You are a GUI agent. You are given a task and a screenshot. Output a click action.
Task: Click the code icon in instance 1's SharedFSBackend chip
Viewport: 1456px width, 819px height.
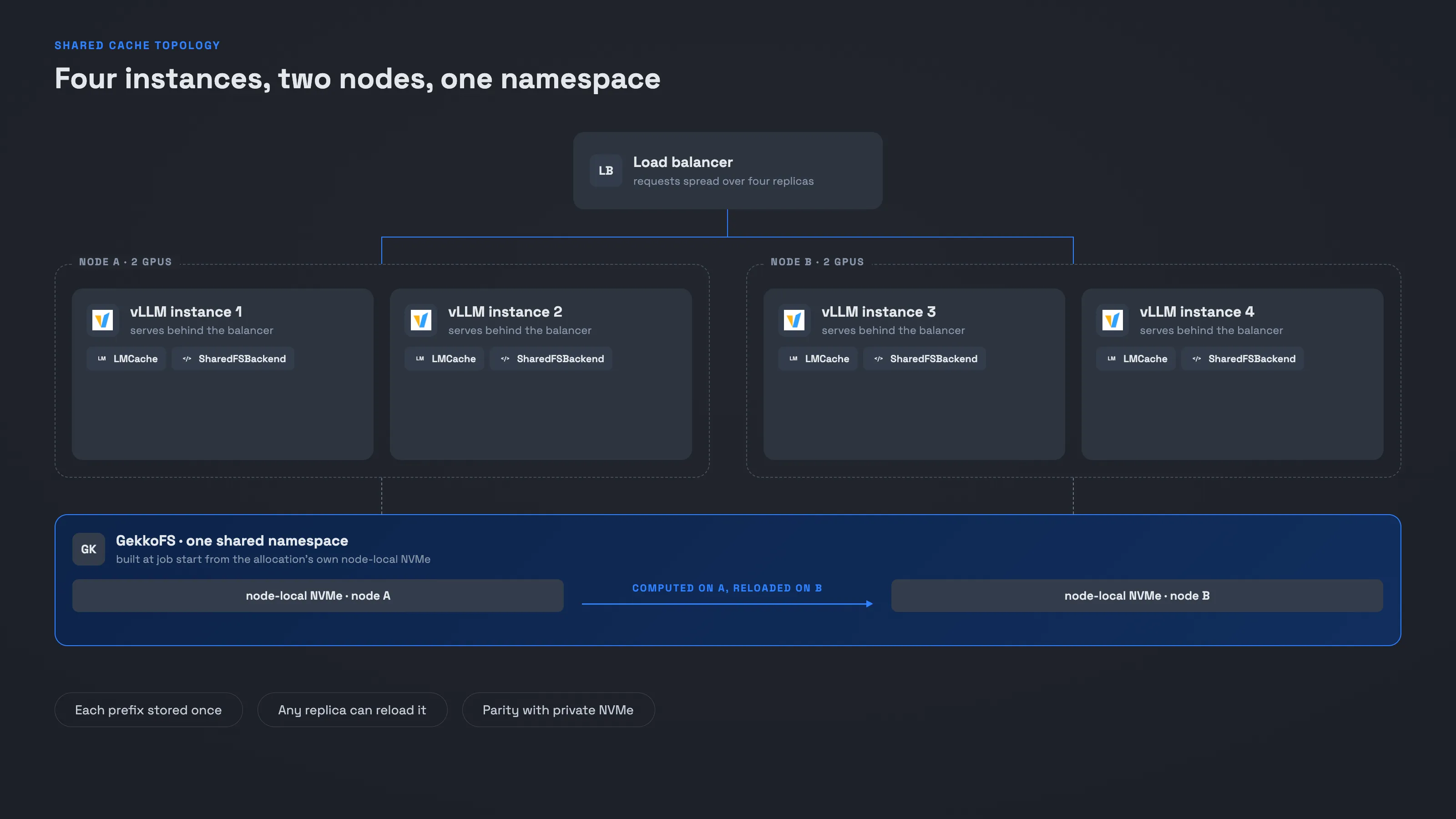187,359
